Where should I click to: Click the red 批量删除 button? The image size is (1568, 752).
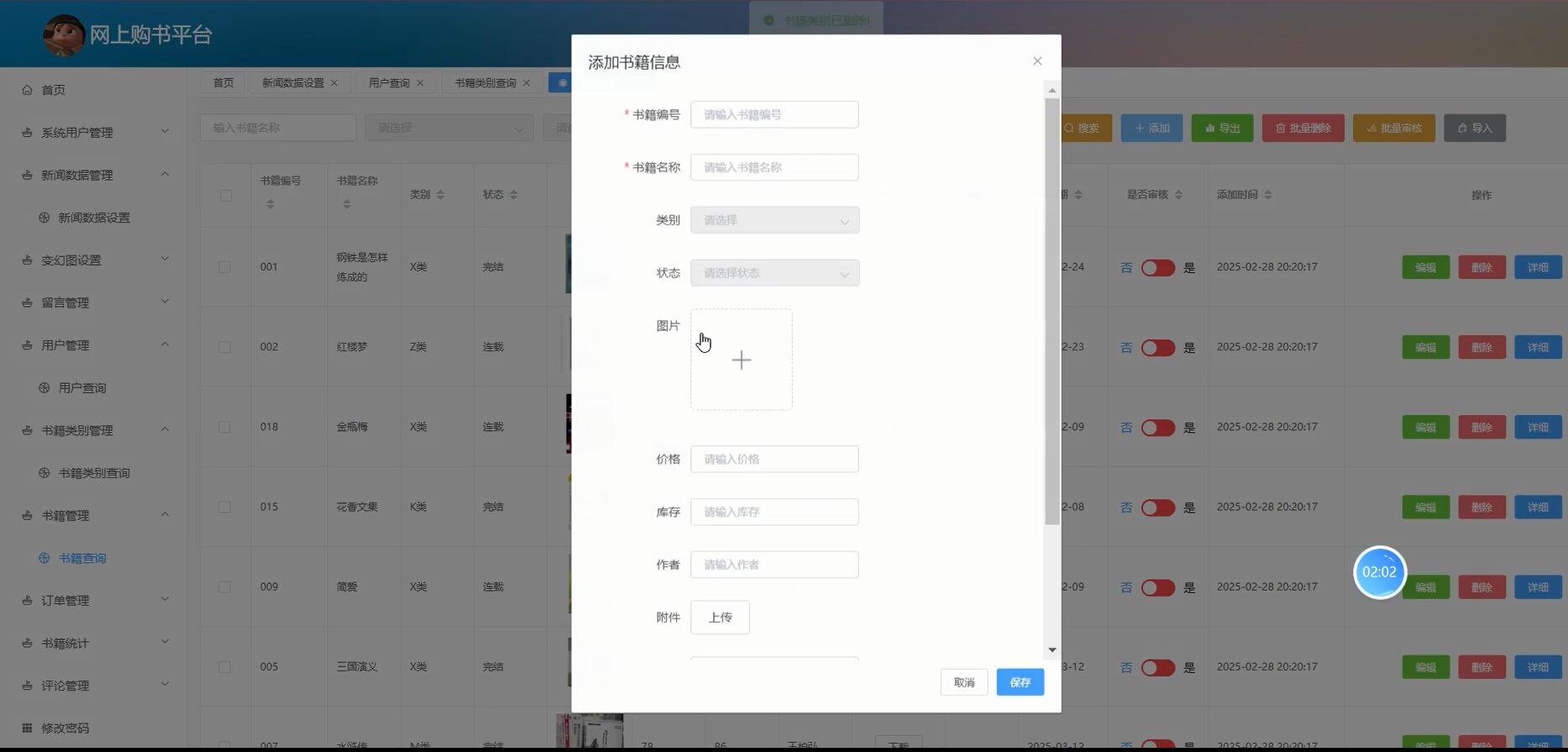tap(1303, 129)
